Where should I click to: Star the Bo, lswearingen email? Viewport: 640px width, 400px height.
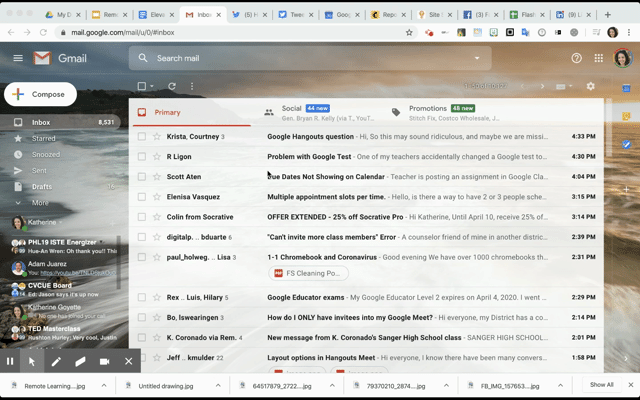(x=157, y=317)
